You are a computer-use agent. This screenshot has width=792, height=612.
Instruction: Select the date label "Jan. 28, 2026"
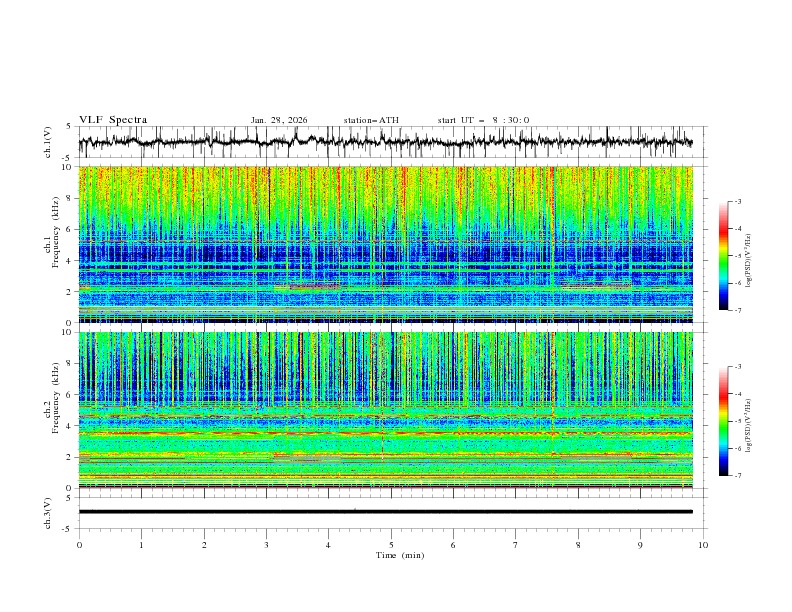[x=279, y=120]
